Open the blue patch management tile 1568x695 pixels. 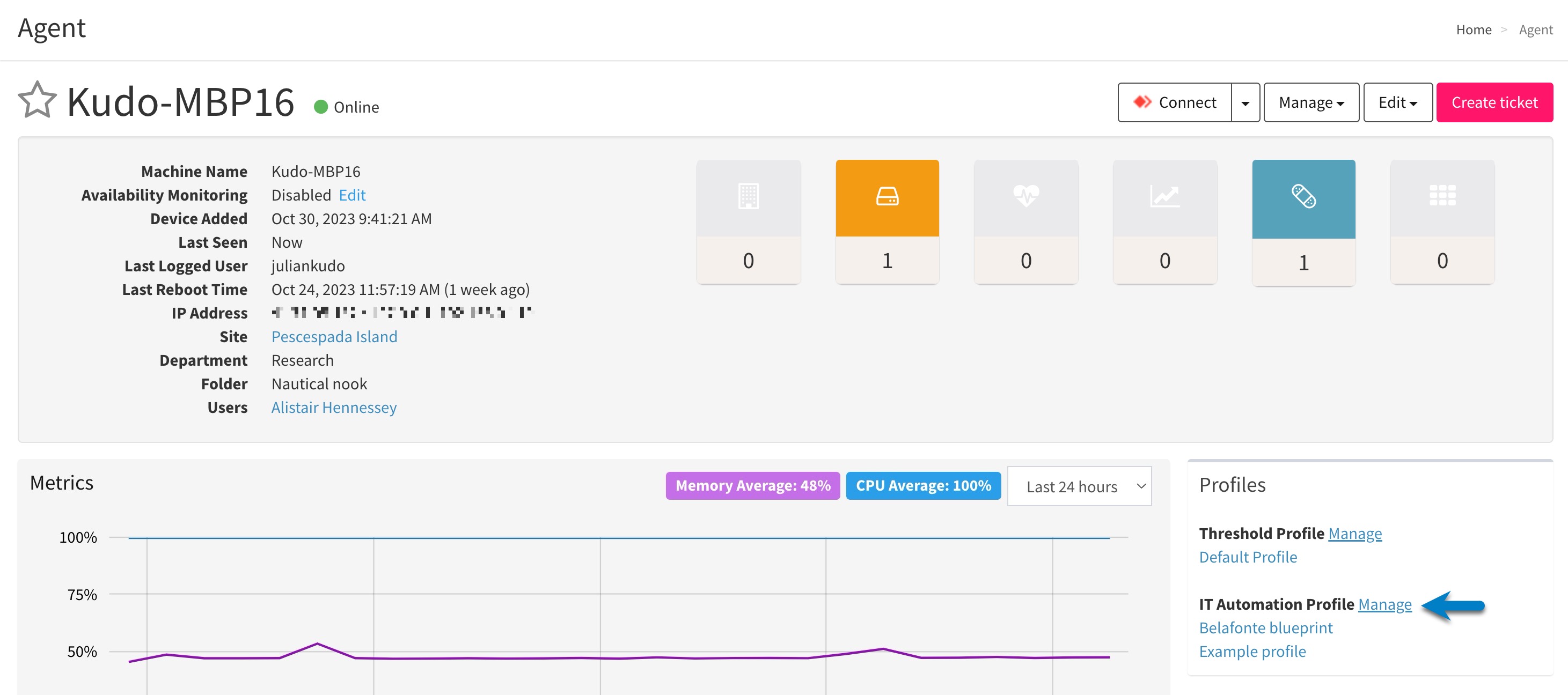click(x=1303, y=198)
